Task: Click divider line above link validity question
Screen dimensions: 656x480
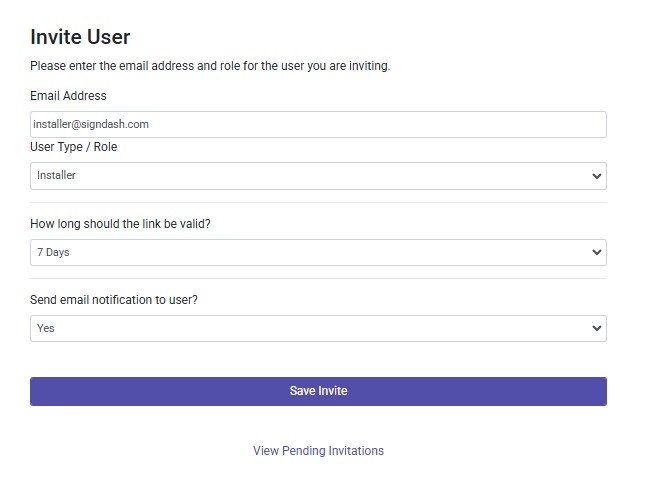Action: (x=318, y=202)
